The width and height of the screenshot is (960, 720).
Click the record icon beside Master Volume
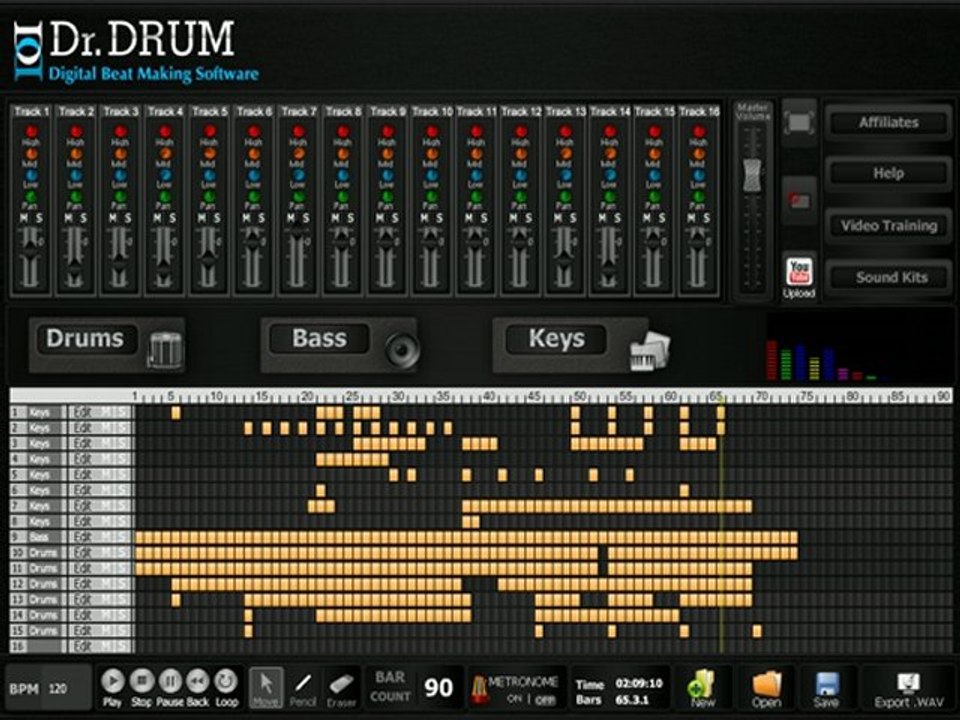[800, 201]
